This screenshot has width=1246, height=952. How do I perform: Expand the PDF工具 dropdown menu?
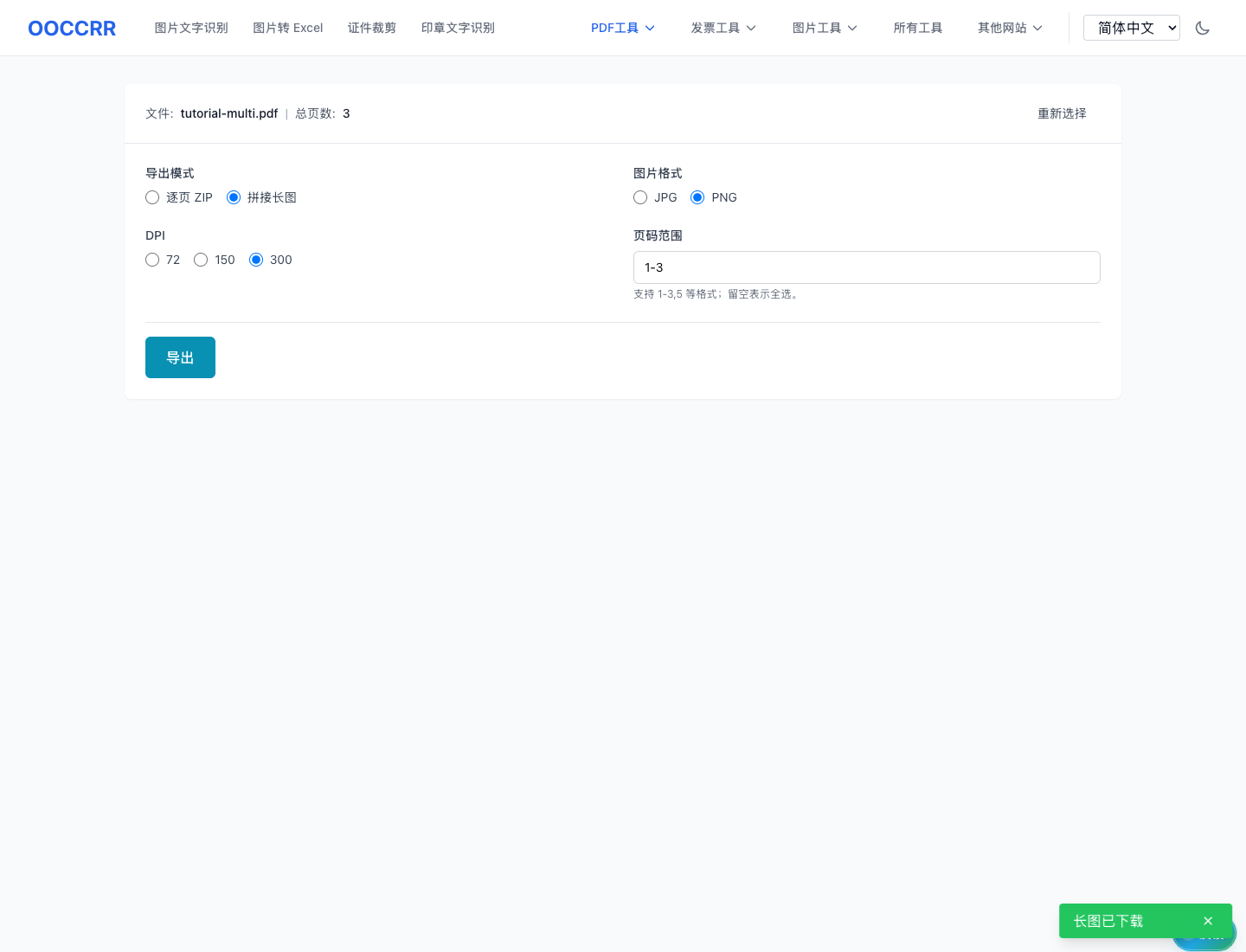pyautogui.click(x=622, y=28)
